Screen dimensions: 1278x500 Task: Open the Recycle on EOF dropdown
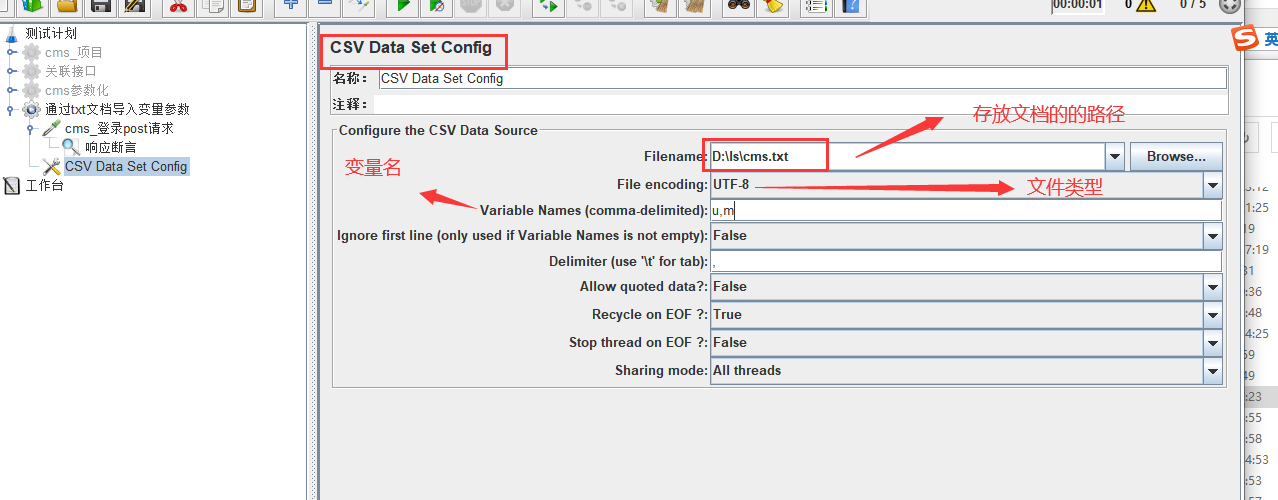click(x=1212, y=315)
